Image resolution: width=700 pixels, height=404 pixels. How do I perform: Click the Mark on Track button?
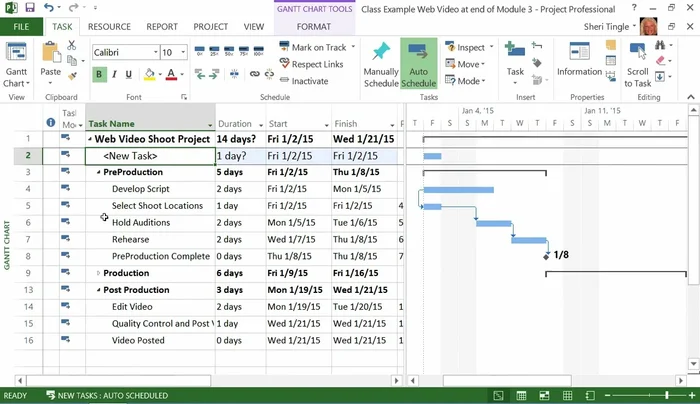coord(313,47)
